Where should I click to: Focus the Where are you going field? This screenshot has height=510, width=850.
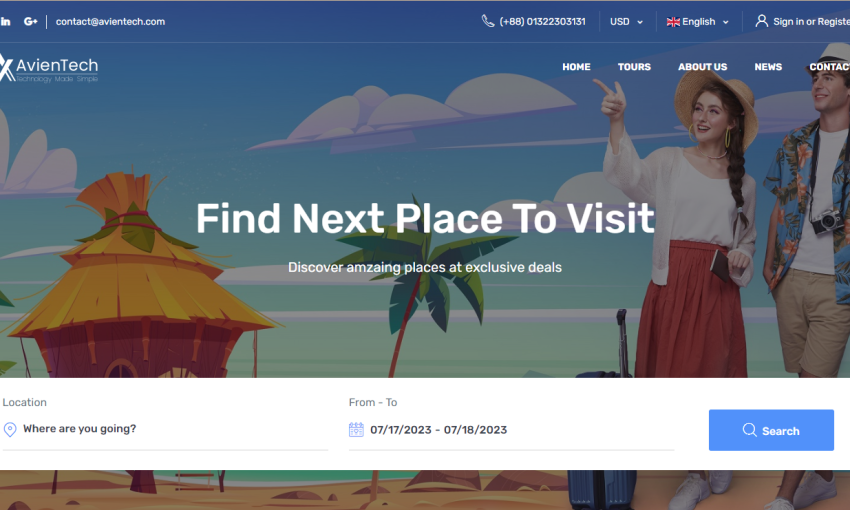pyautogui.click(x=165, y=429)
